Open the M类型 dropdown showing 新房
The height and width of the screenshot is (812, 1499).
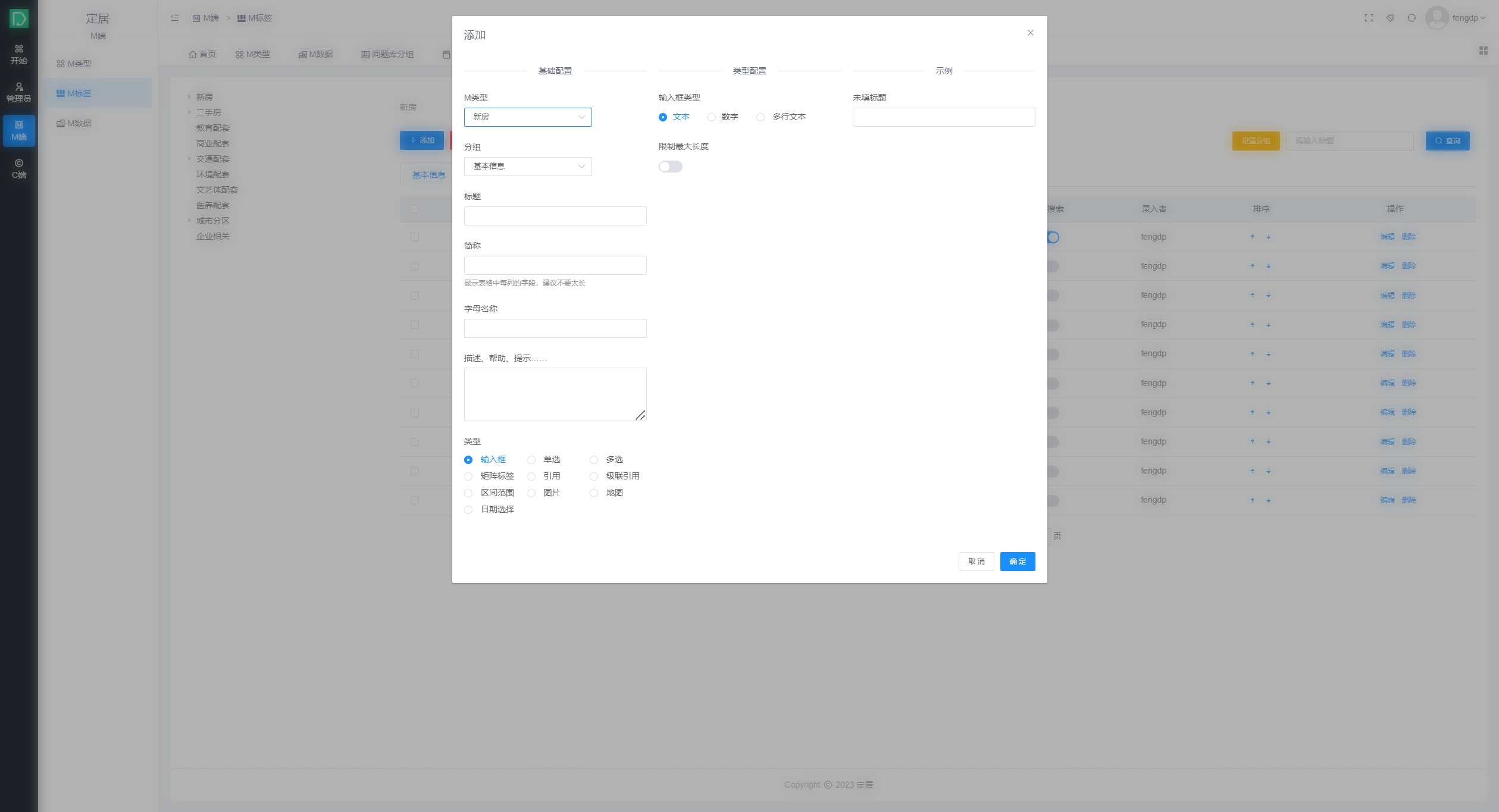click(528, 117)
